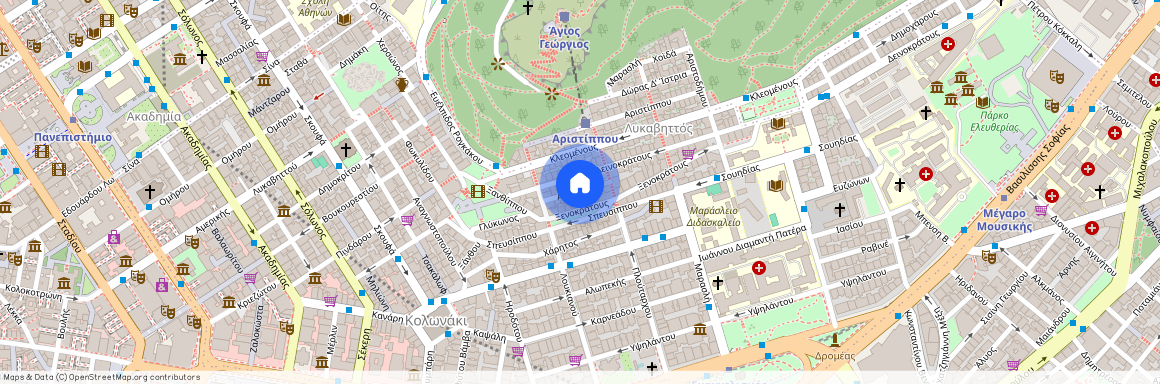Screen dimensions: 1160x384
Task: Click theatre masks icon below Μέγαρο Μουσικής
Action: tap(988, 256)
